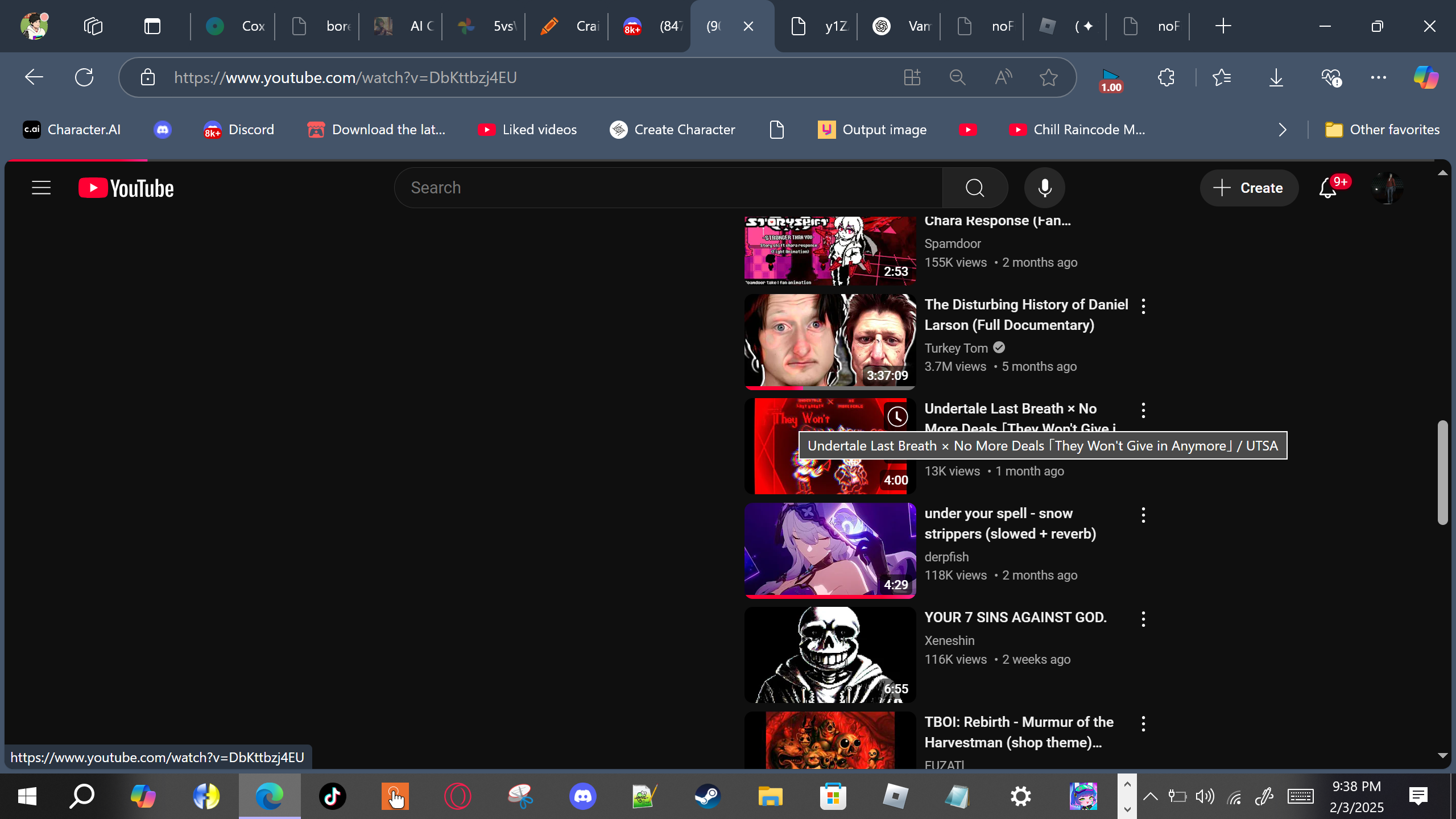Open the volume control in system tray

click(x=1205, y=796)
